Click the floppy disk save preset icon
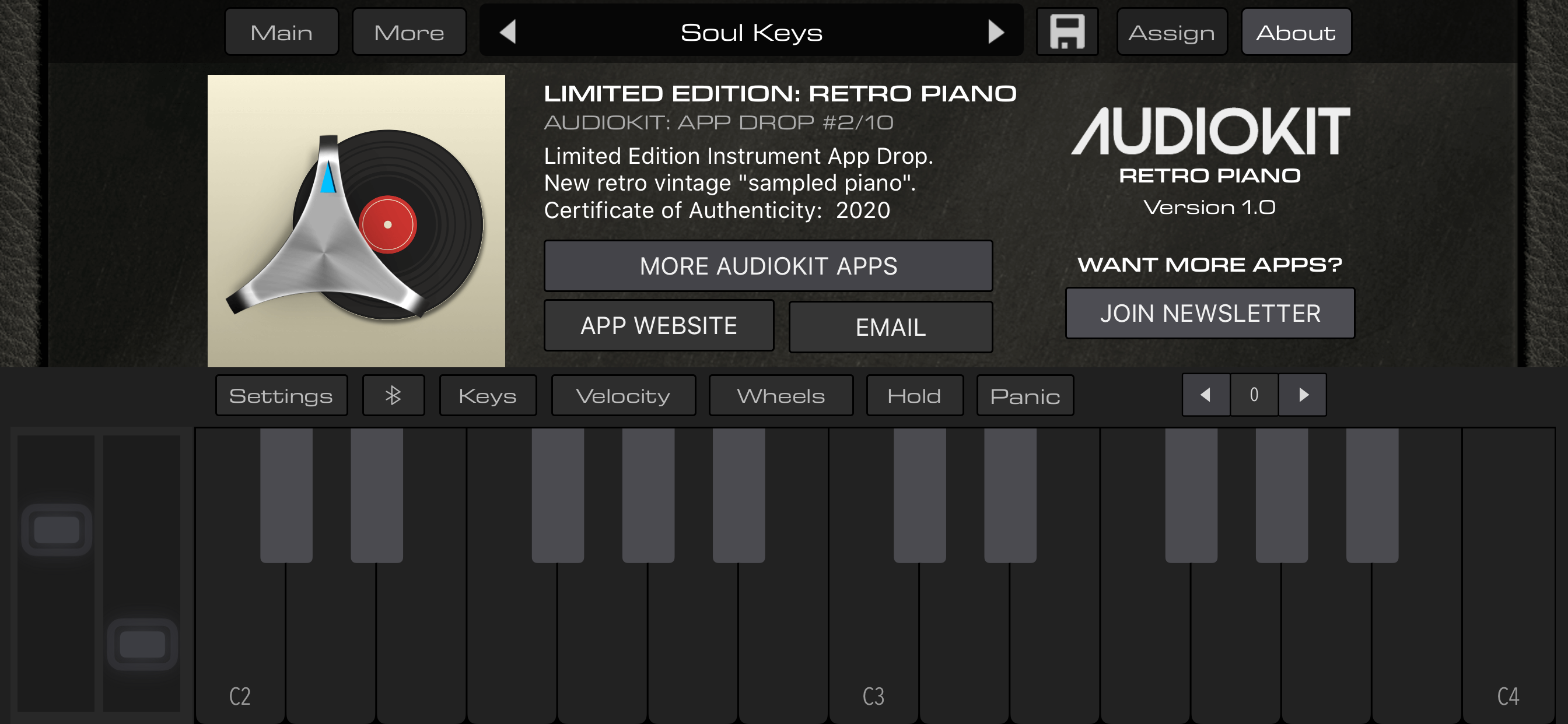 coord(1067,31)
